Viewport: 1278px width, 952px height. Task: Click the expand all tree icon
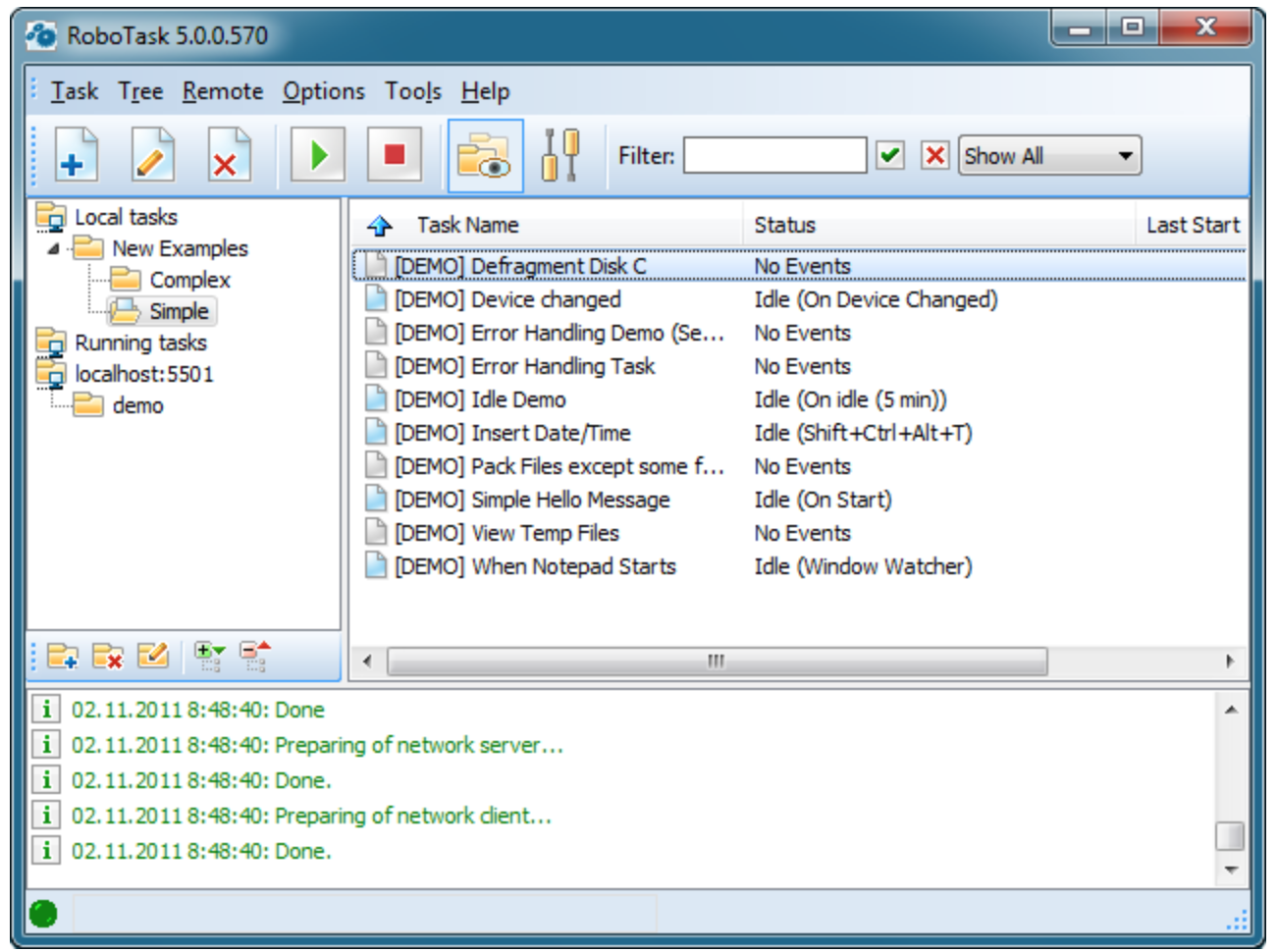[x=209, y=656]
